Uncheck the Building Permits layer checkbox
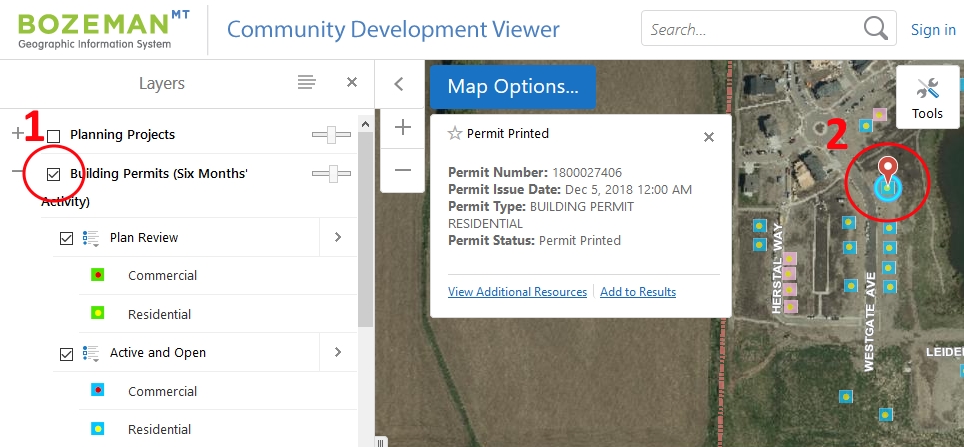Viewport: 964px width, 447px height. point(54,174)
